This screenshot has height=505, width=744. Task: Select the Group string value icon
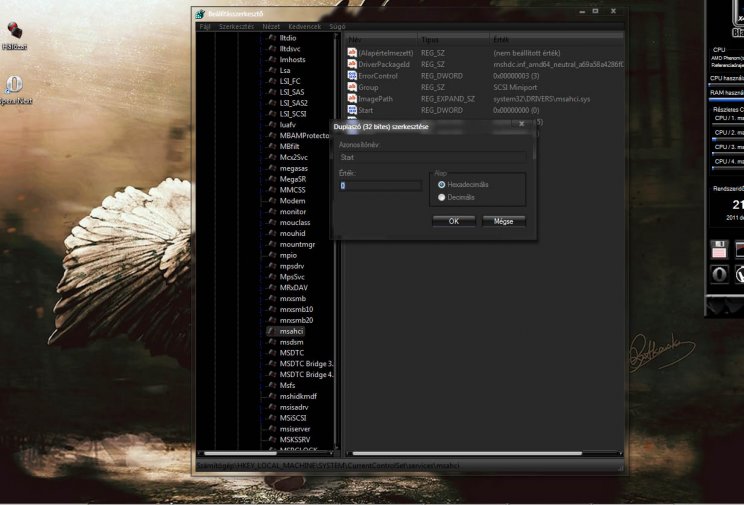pos(352,87)
